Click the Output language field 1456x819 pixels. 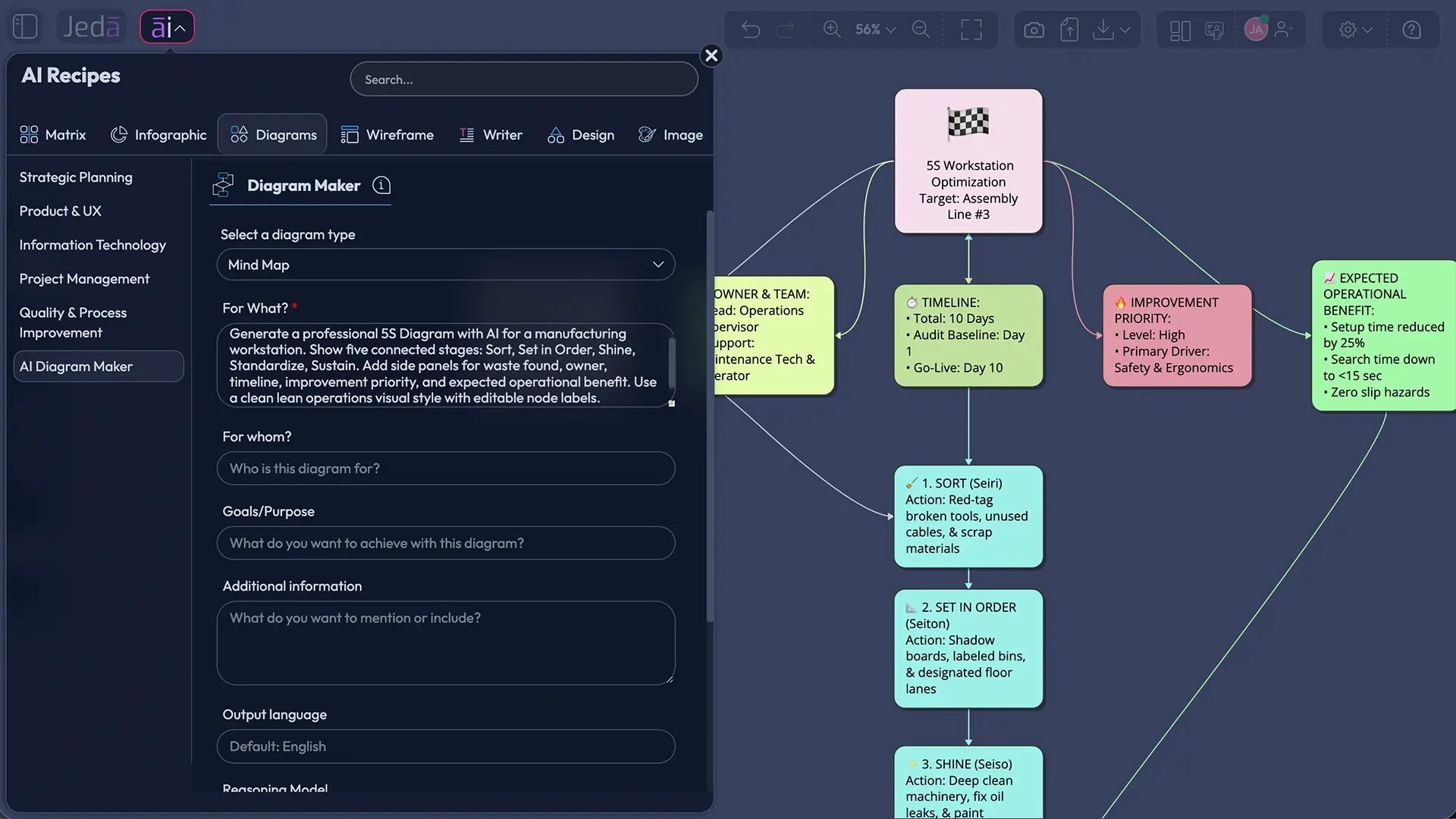point(446,746)
